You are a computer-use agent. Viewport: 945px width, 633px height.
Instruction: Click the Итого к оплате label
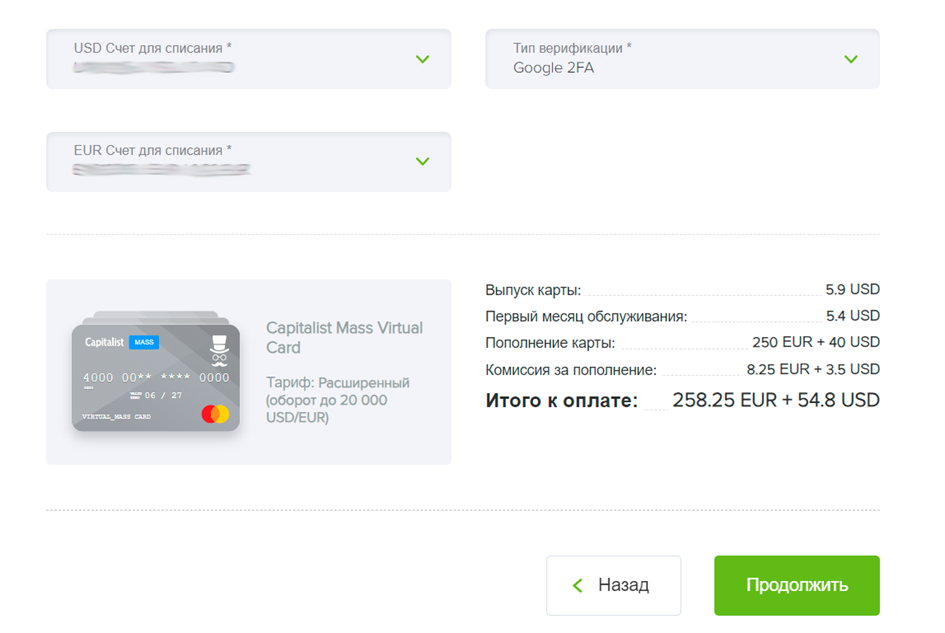561,400
